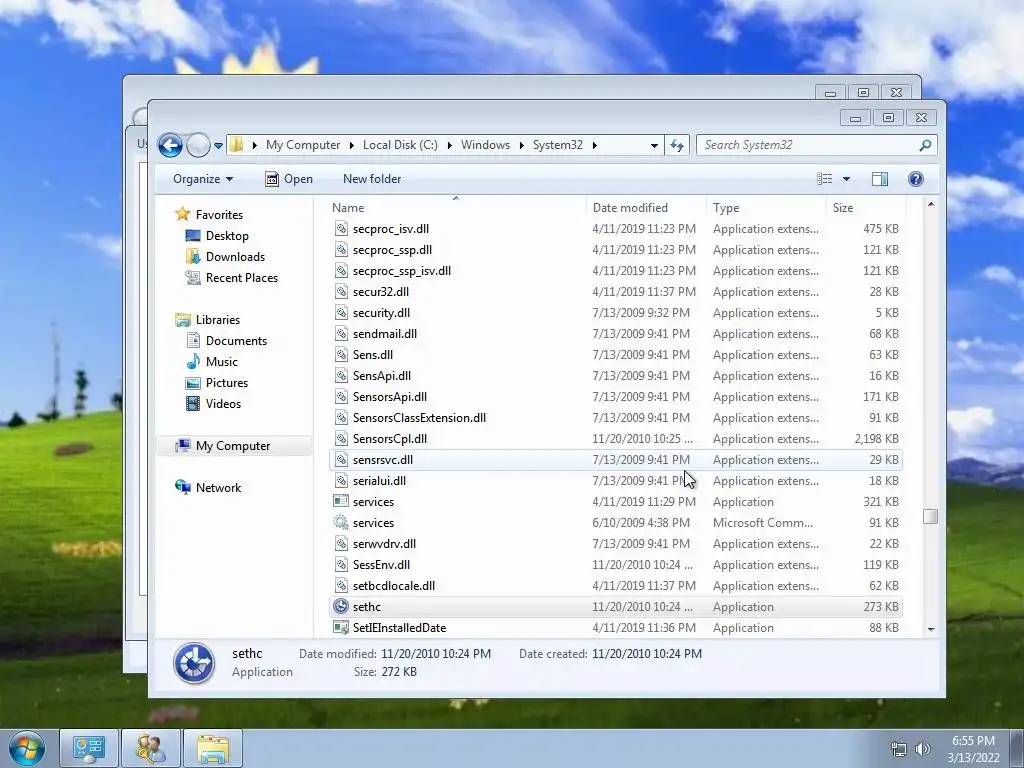Select Local Disk (C:) breadcrumb
Screen dimensions: 1024x768
[x=400, y=145]
